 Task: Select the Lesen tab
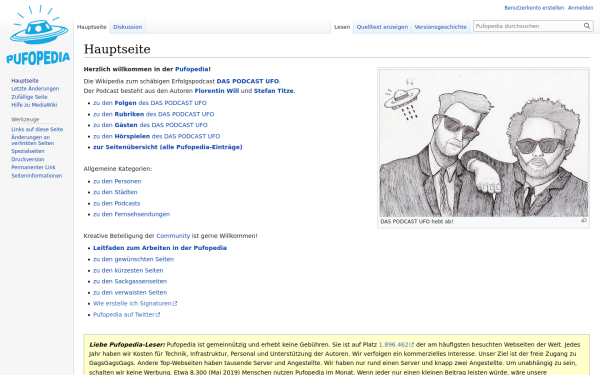[x=342, y=27]
